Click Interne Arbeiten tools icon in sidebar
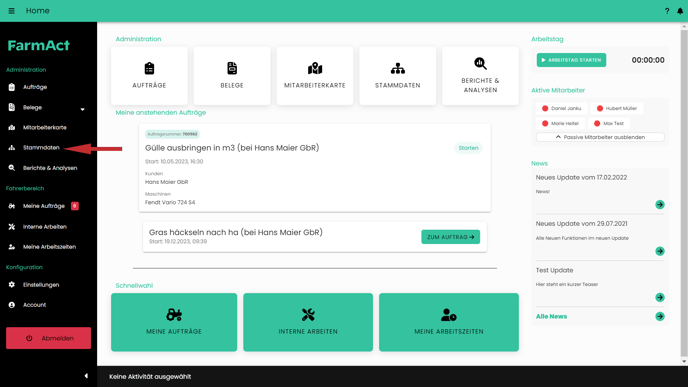Screen dimensions: 688x387 [12, 226]
